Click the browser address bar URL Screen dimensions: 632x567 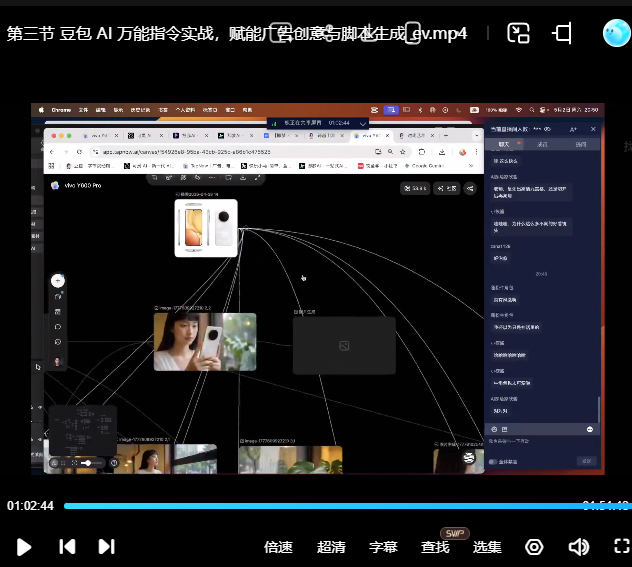[x=186, y=152]
